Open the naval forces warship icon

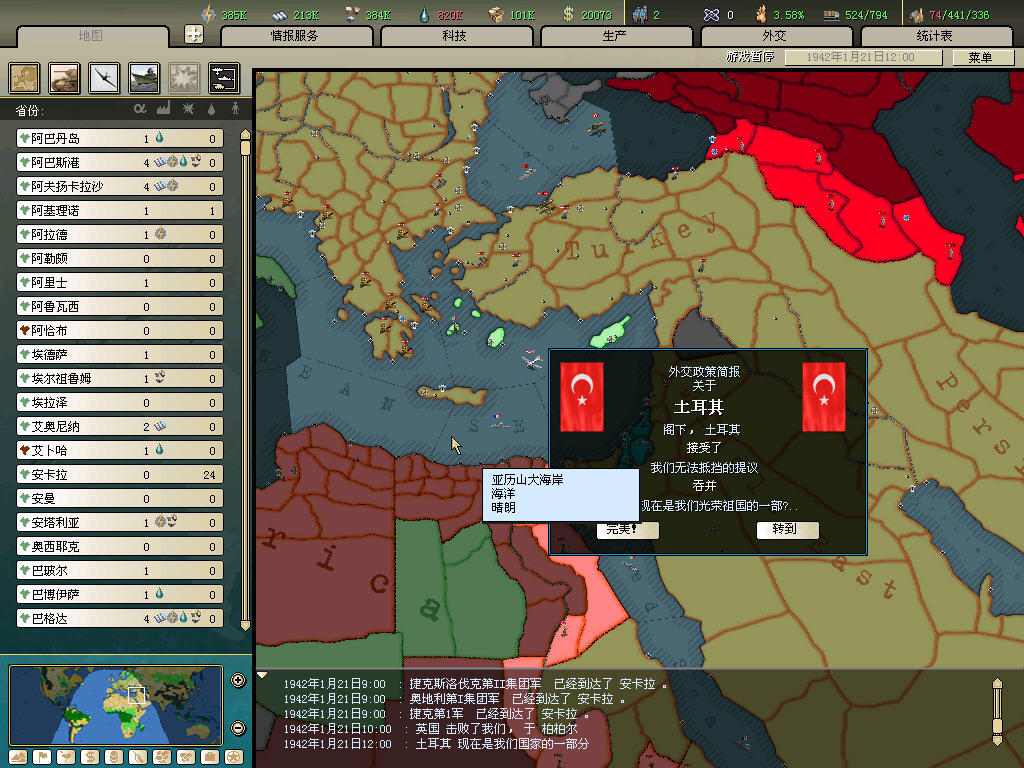click(144, 78)
